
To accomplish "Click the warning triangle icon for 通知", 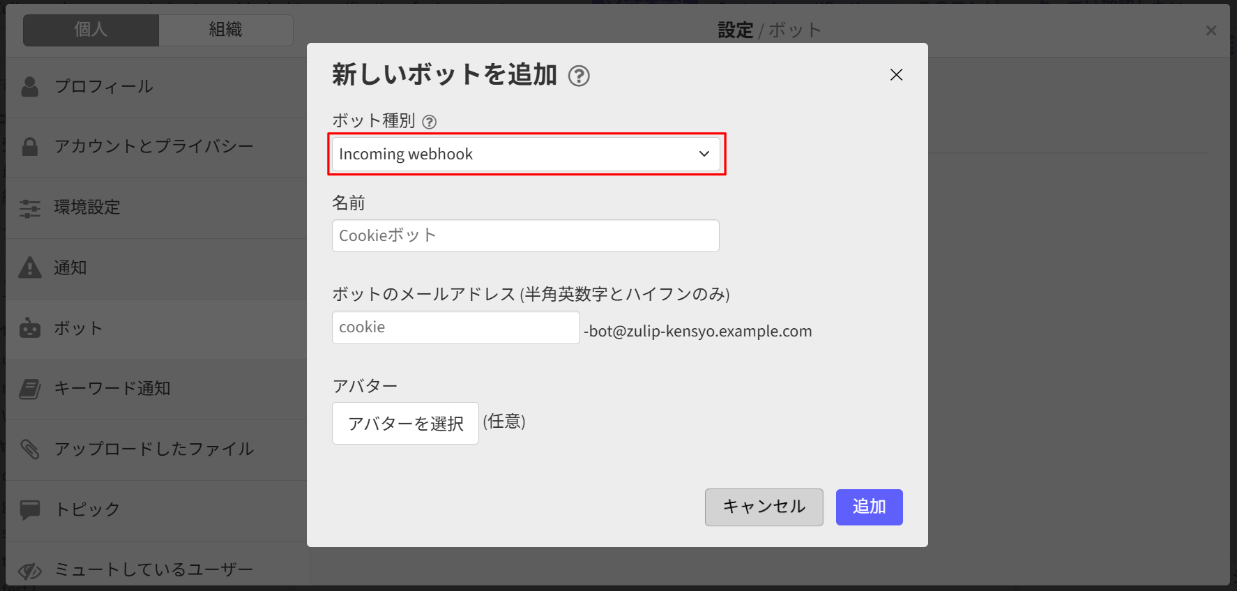I will [x=30, y=268].
